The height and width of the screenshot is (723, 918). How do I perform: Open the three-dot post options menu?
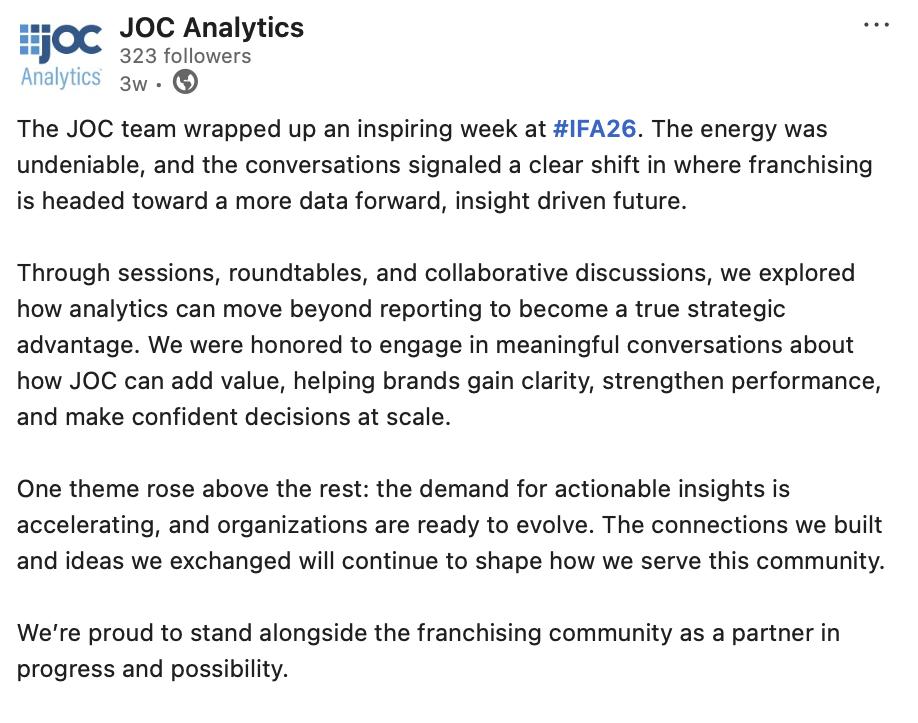point(876,25)
